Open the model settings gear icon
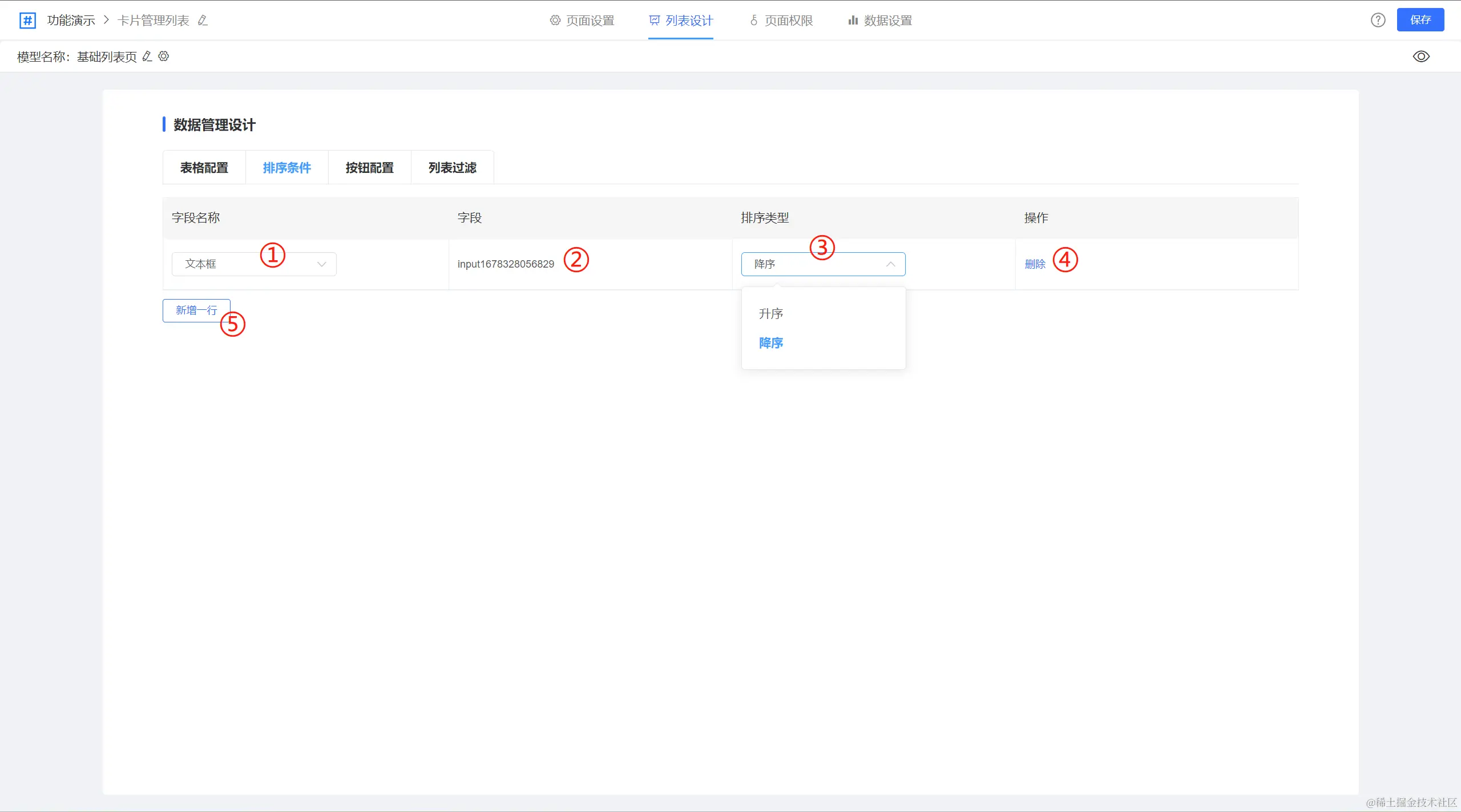Screen dimensions: 1461x812 164,56
